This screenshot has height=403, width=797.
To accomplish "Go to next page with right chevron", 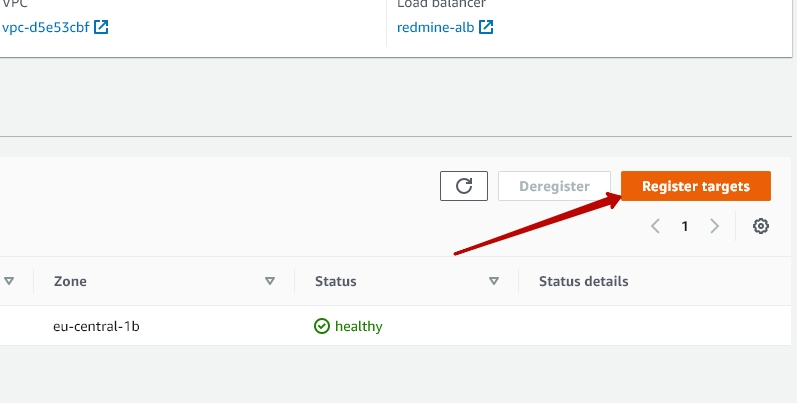I will tap(714, 226).
